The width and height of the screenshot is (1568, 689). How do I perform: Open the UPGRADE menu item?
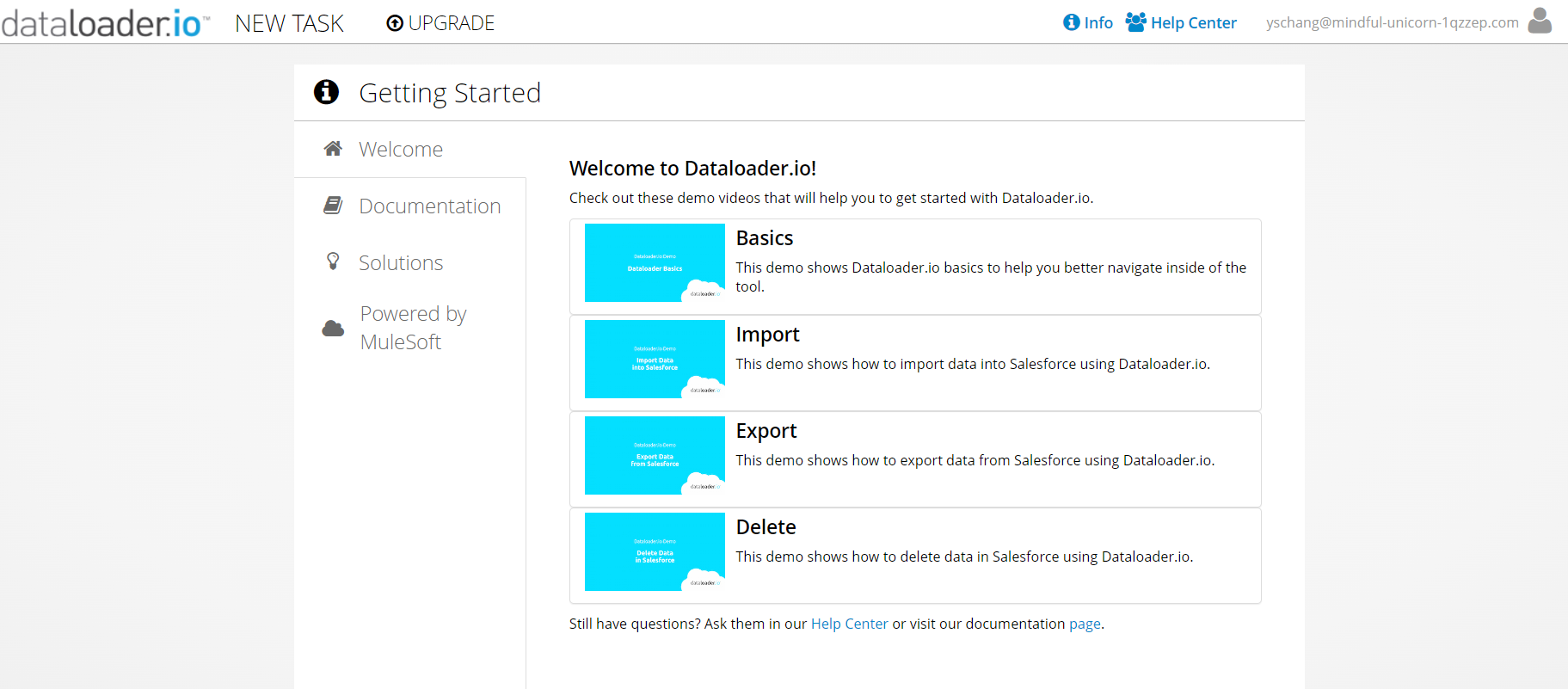pyautogui.click(x=440, y=23)
